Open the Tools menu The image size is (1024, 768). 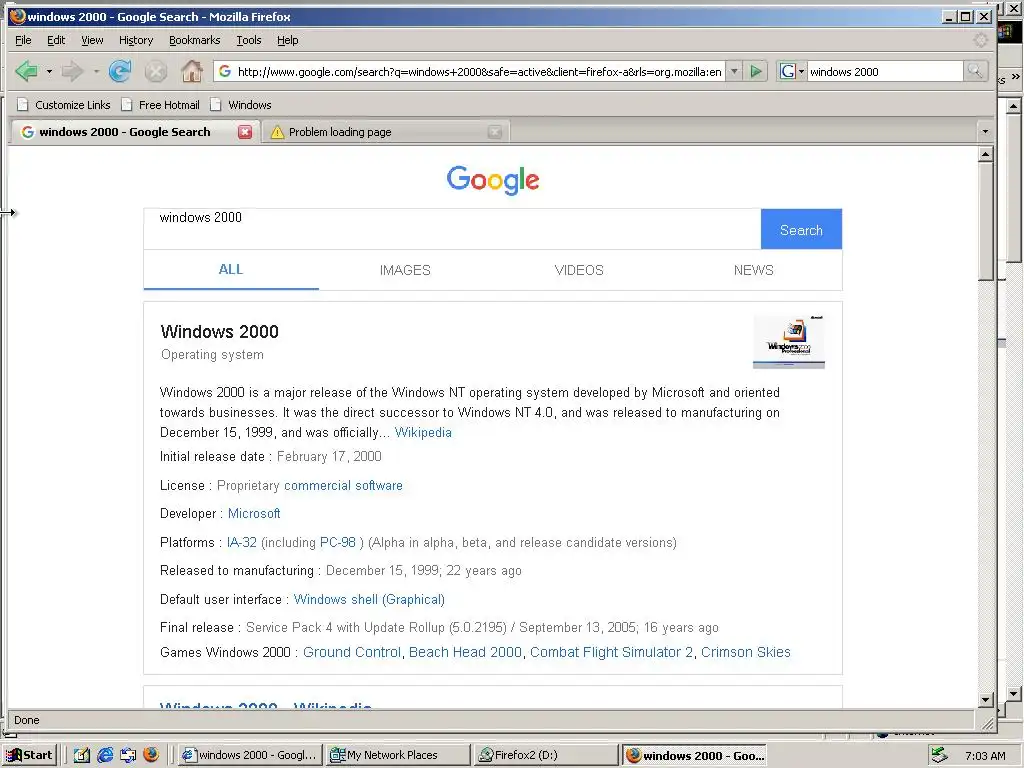tap(249, 40)
